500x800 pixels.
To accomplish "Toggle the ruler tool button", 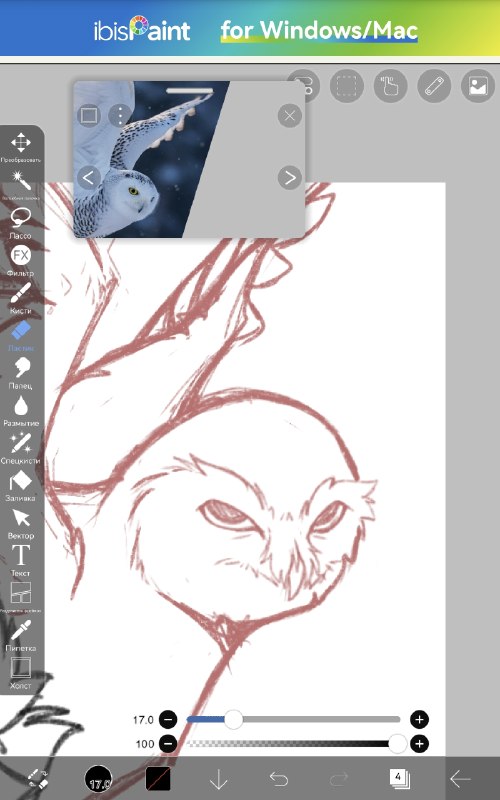I will coord(434,86).
